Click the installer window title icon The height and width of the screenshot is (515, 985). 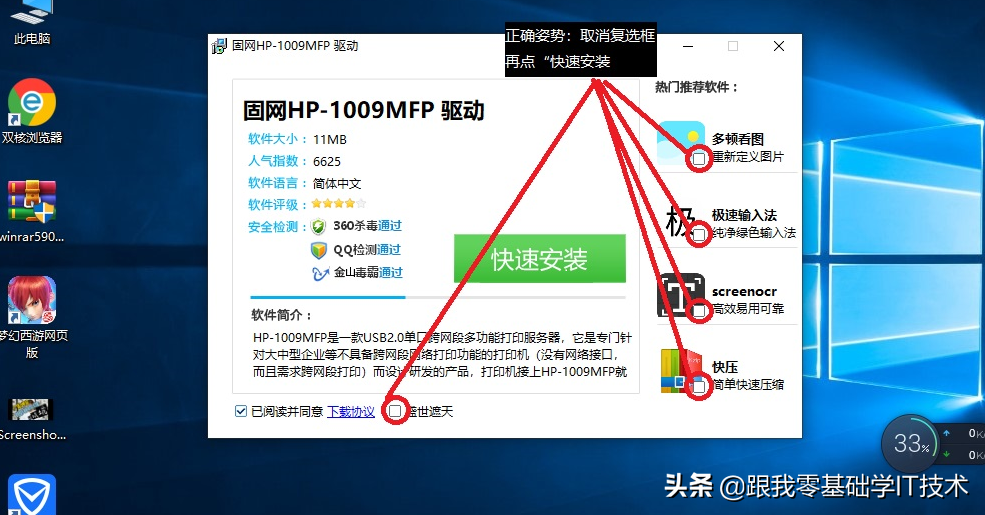[x=219, y=46]
